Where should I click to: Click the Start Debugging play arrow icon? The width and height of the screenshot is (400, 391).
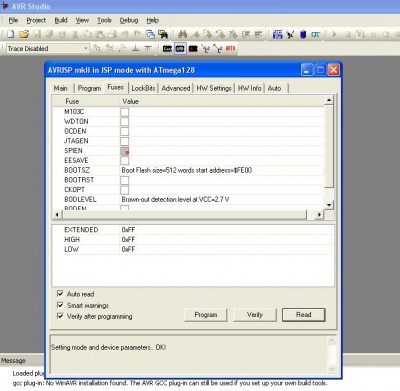(x=334, y=34)
